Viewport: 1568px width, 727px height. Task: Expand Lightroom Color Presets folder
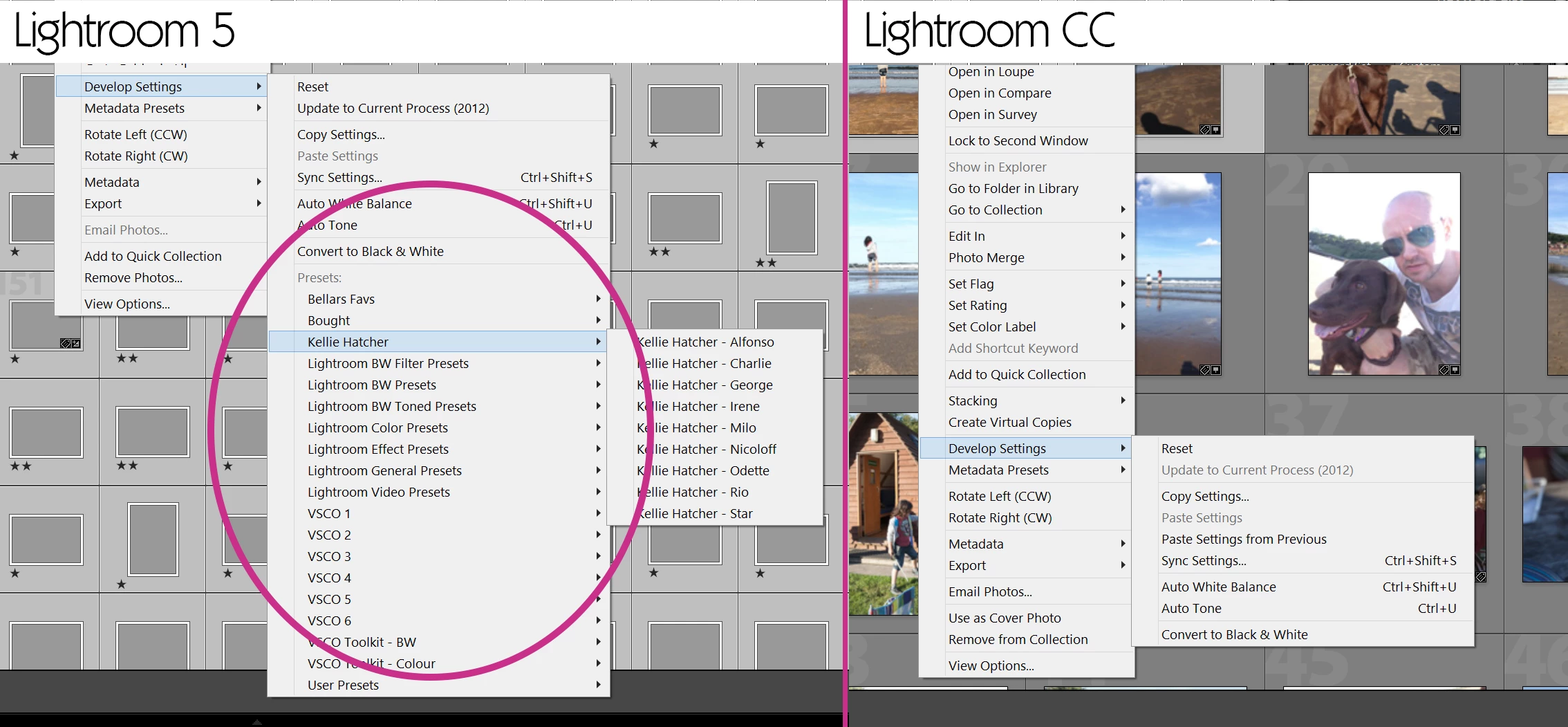[439, 427]
